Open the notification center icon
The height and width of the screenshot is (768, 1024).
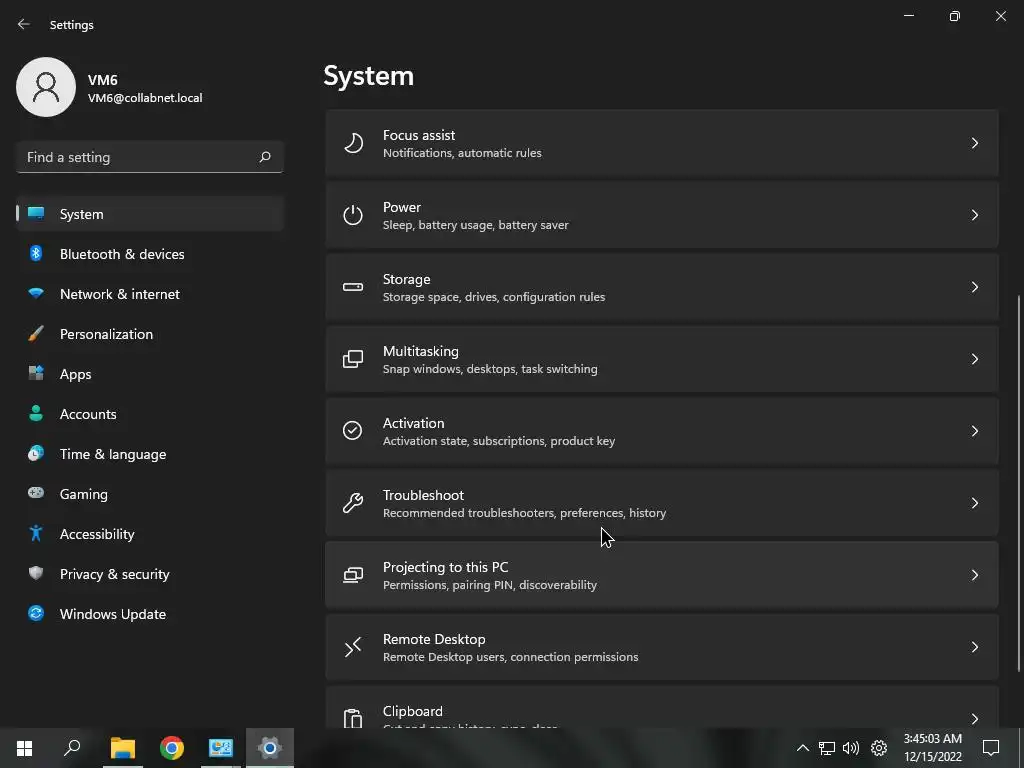pyautogui.click(x=991, y=748)
